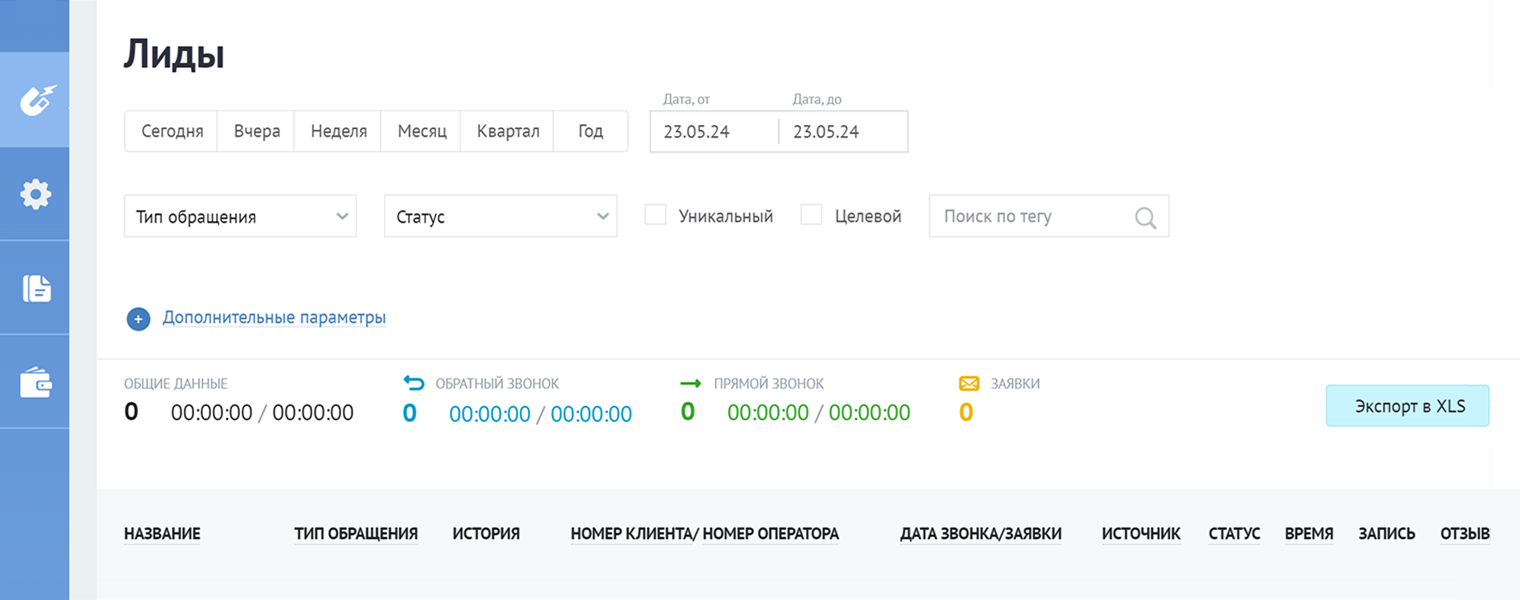Sort by the ВРЕМЯ column header
The height and width of the screenshot is (600, 1520).
pos(1309,534)
